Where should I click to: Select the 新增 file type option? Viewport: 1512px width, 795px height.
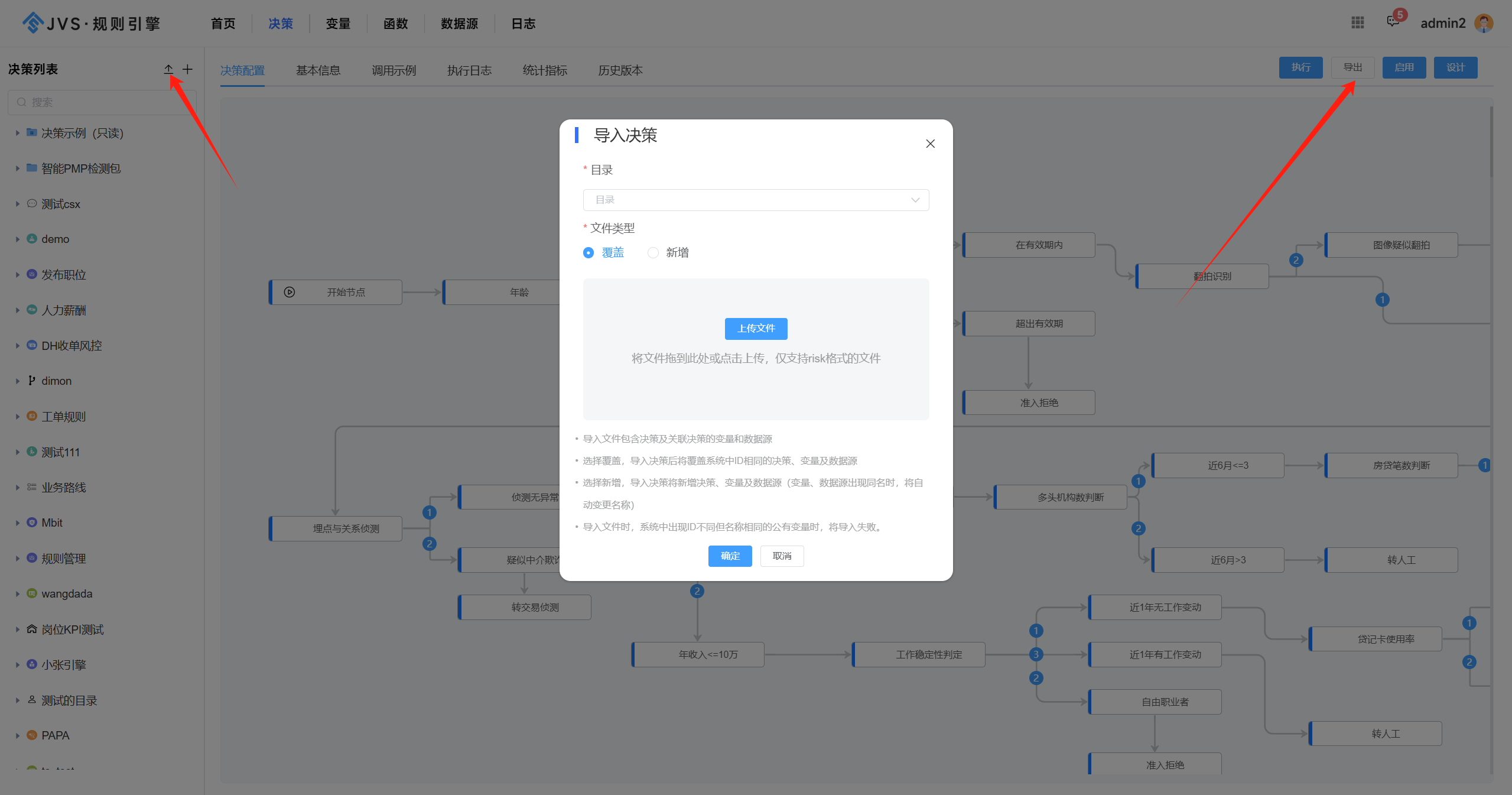click(x=652, y=252)
